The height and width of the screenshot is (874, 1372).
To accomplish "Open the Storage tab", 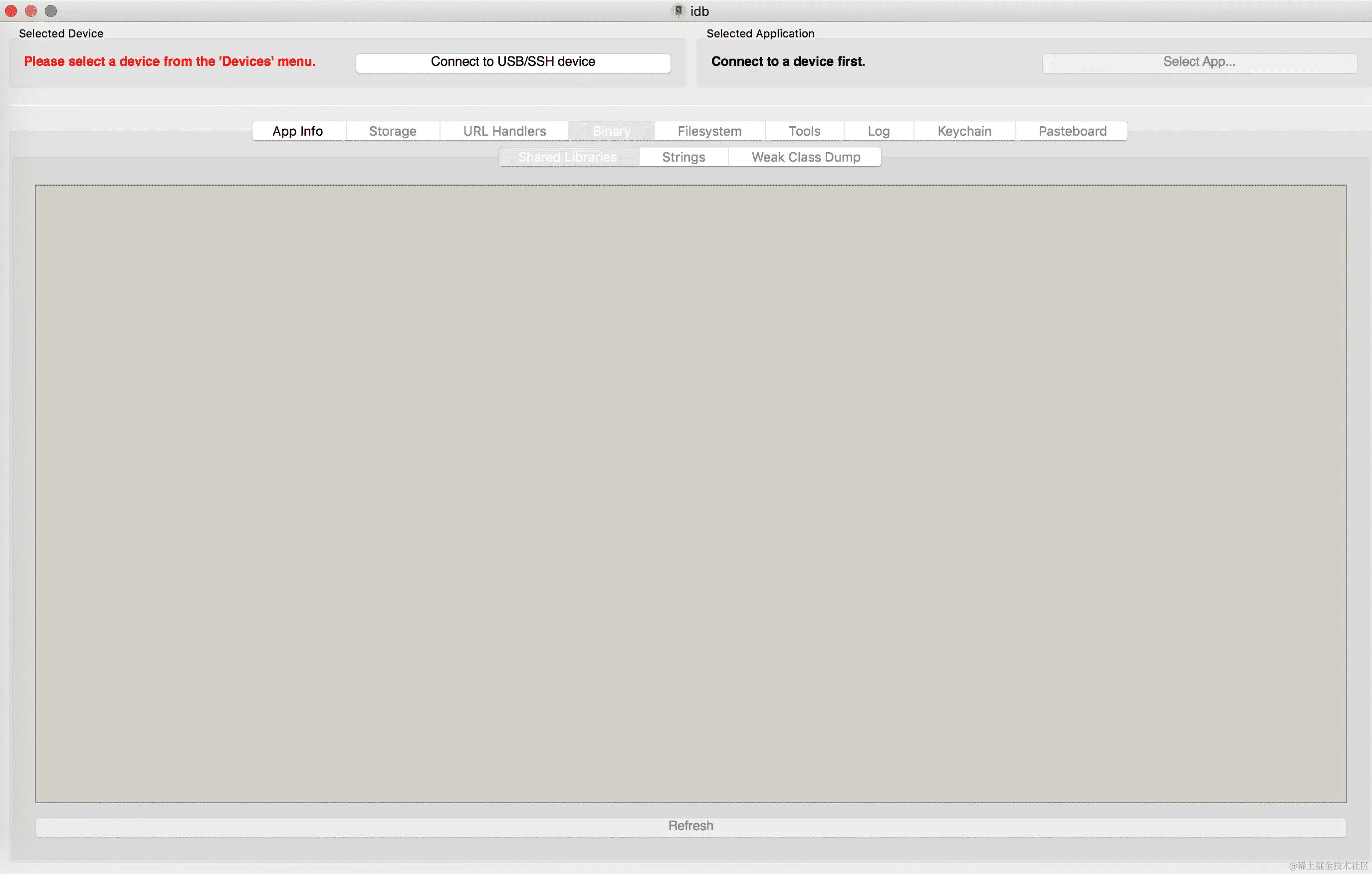I will pyautogui.click(x=393, y=131).
